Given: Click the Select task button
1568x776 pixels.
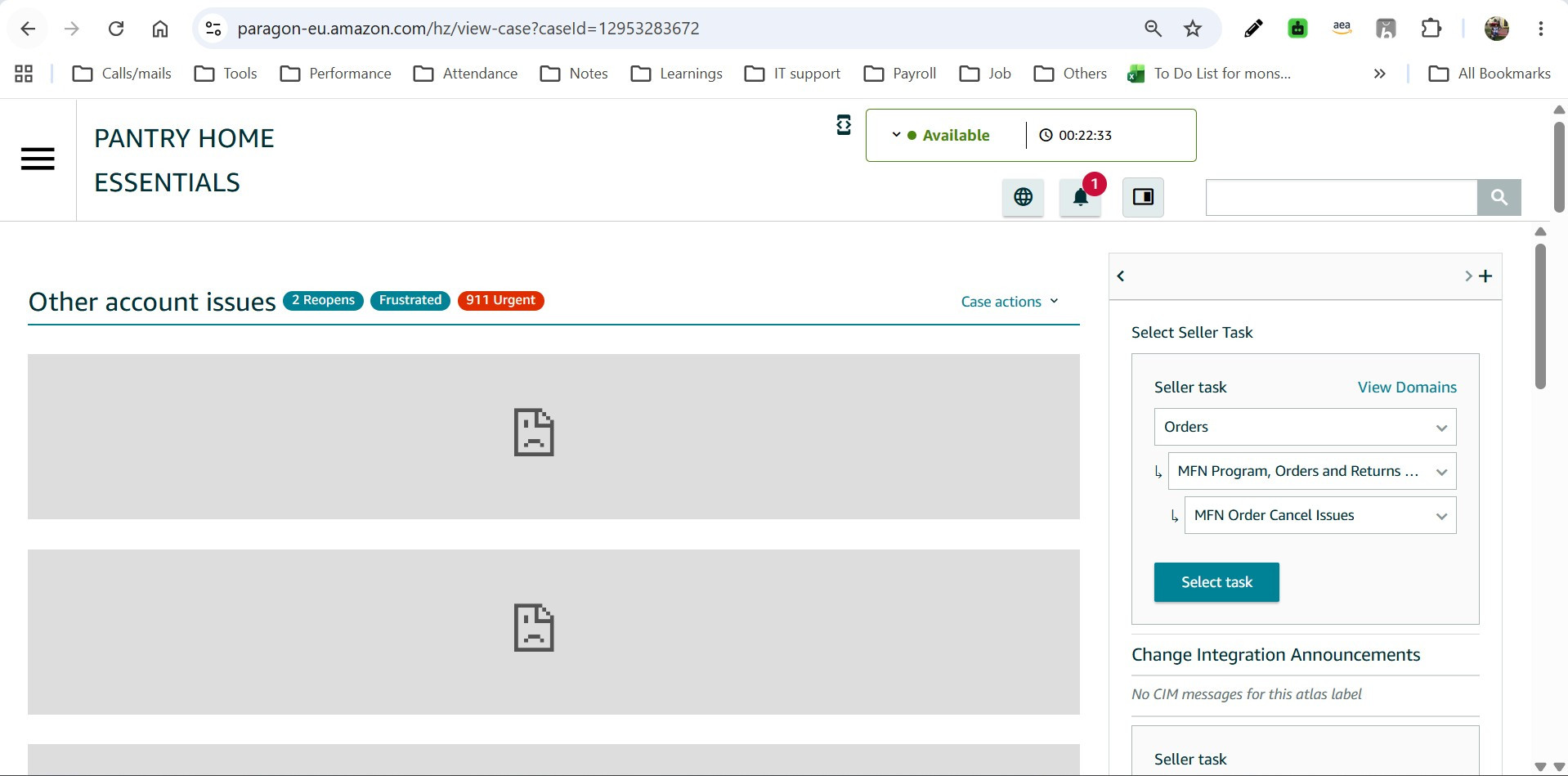Looking at the screenshot, I should (x=1216, y=582).
